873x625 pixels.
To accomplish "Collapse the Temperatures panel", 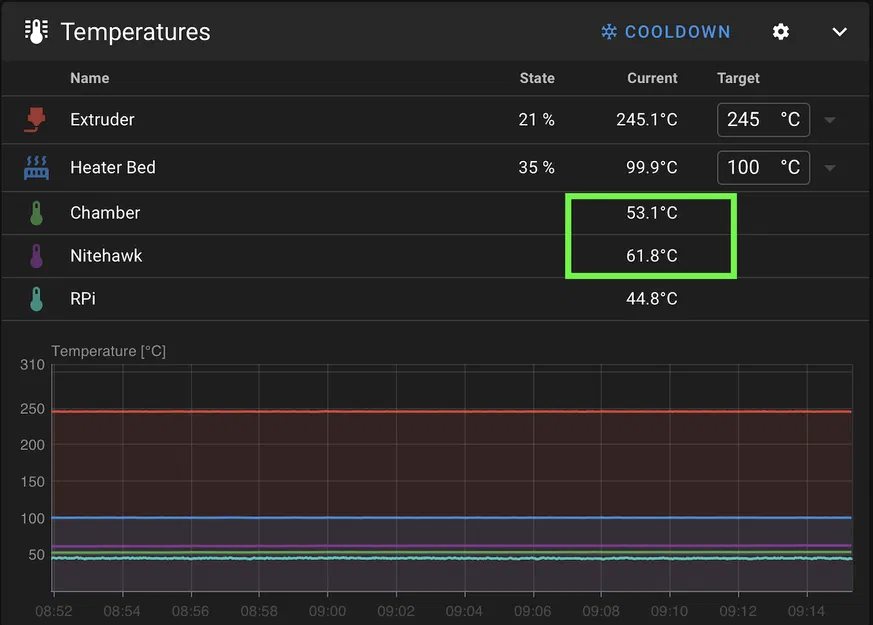I will 840,32.
